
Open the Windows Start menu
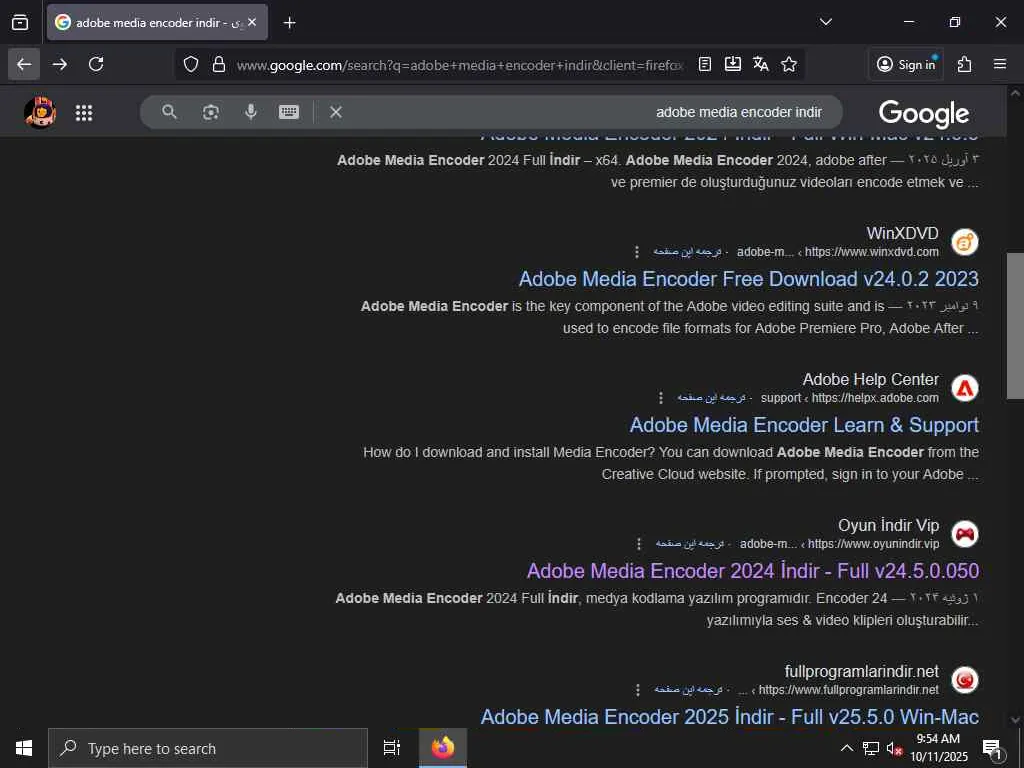(24, 748)
